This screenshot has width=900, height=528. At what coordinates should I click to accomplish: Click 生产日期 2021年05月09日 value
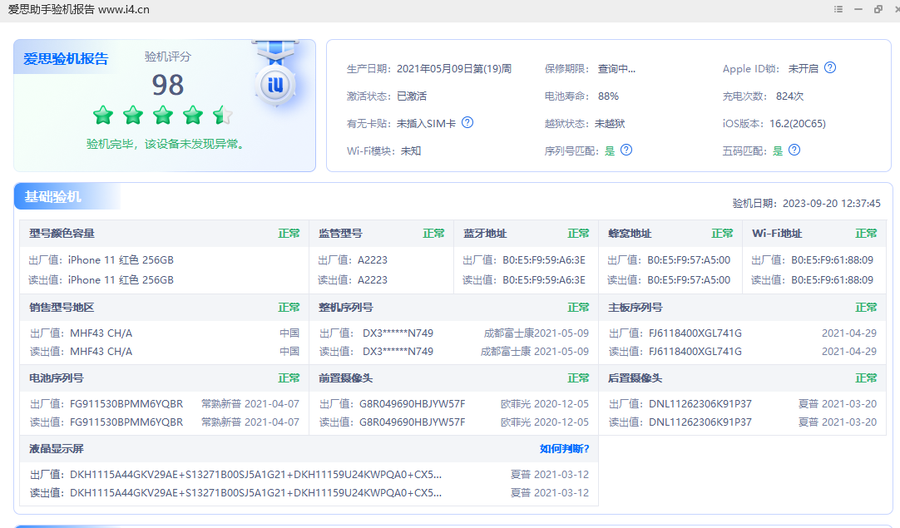453,69
